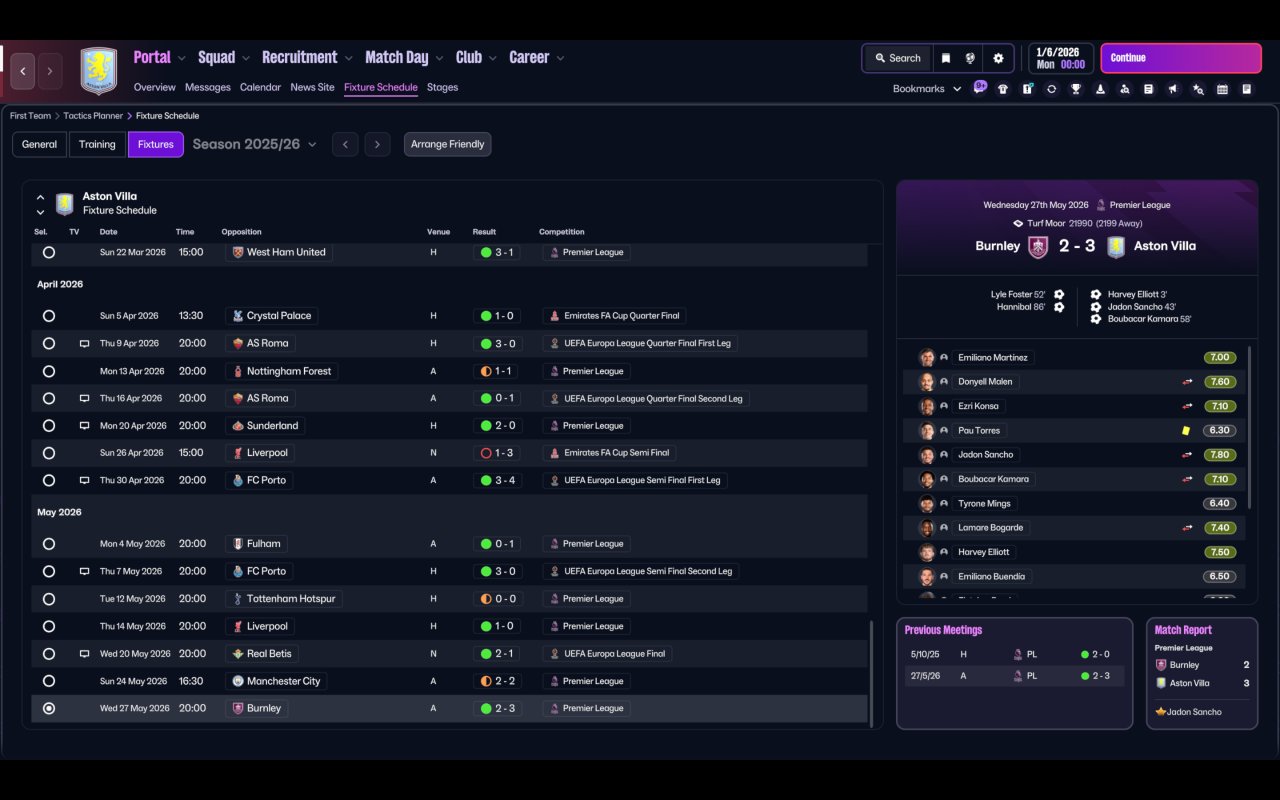Click the calendar grid icon in bookmarks bar

click(1222, 89)
